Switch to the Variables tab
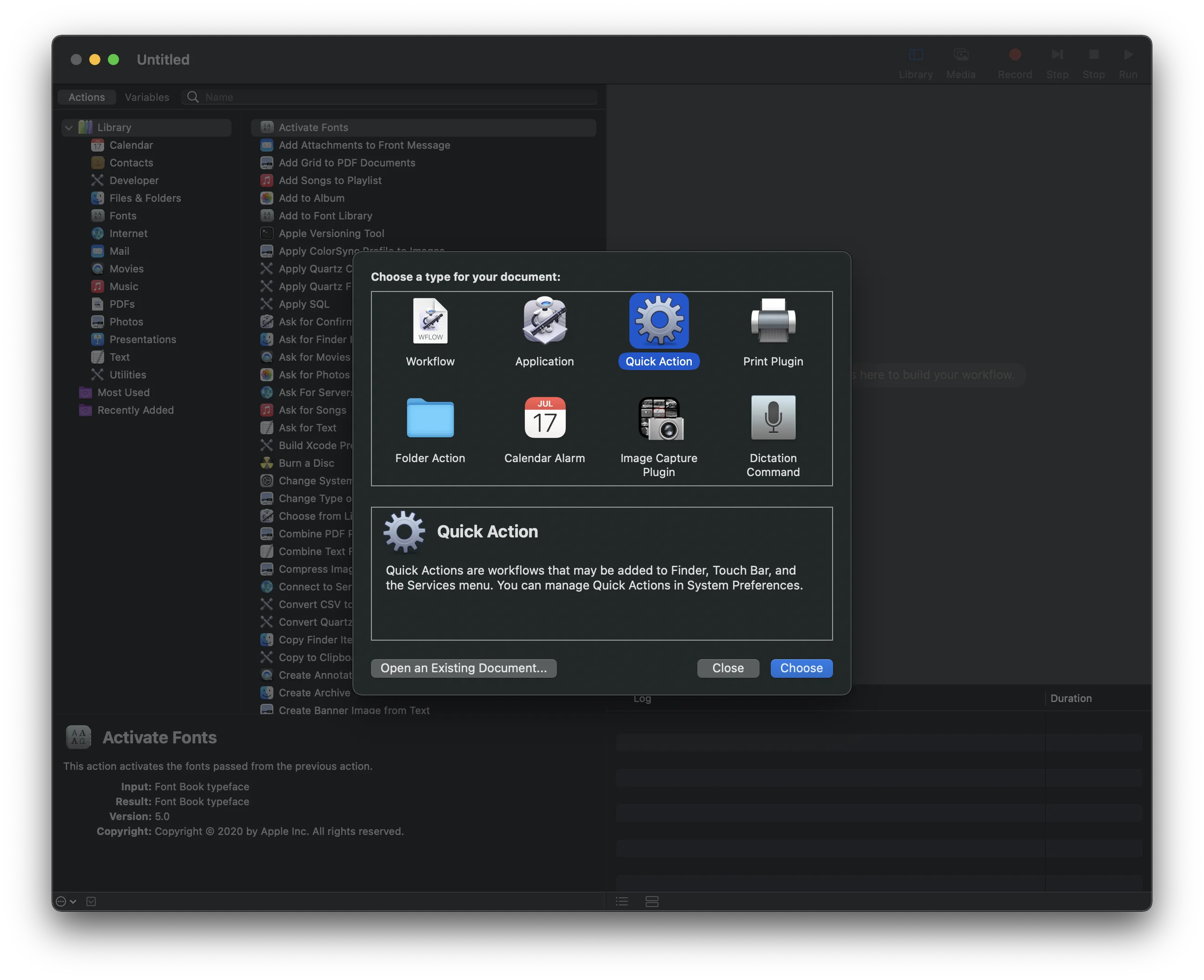 click(x=147, y=97)
